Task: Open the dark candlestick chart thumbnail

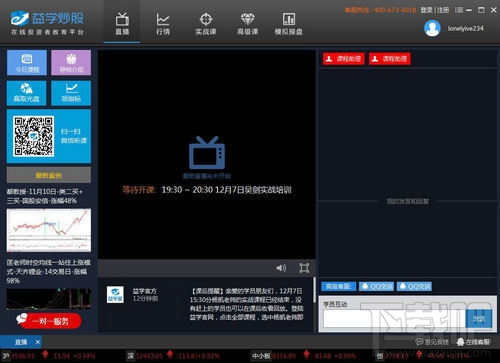Action: pyautogui.click(x=49, y=299)
